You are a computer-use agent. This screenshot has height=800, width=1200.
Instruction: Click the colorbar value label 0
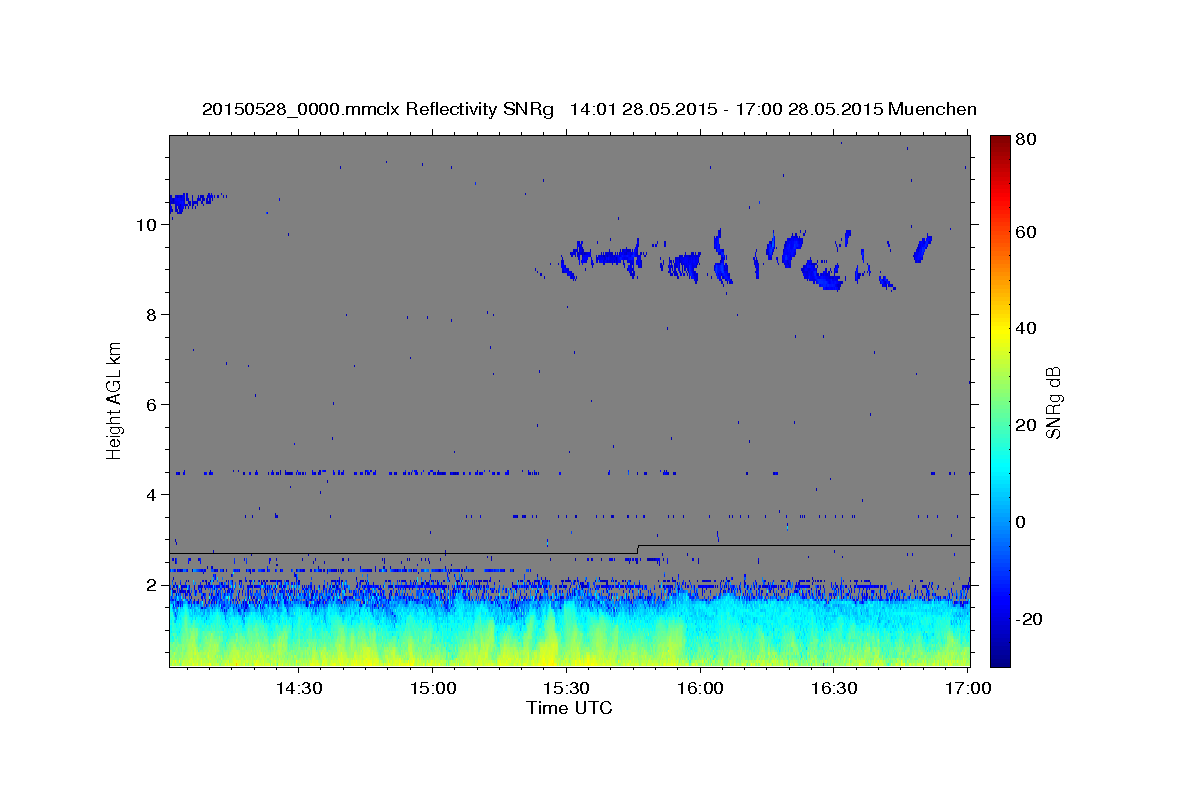click(x=1023, y=522)
